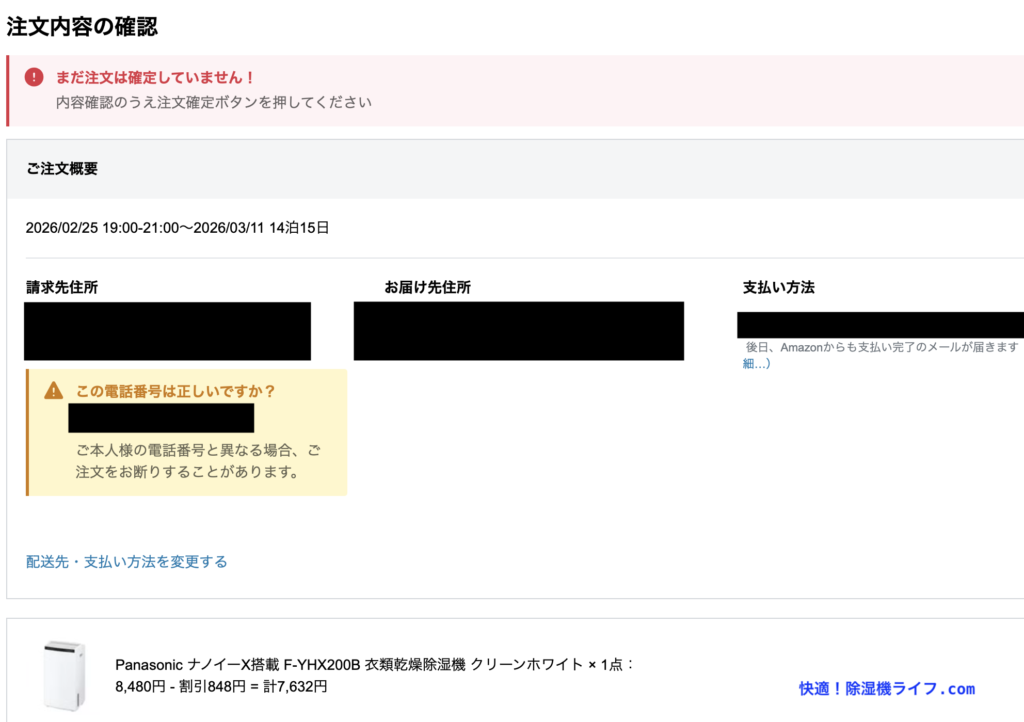Click the お届け先住所 label

(428, 288)
